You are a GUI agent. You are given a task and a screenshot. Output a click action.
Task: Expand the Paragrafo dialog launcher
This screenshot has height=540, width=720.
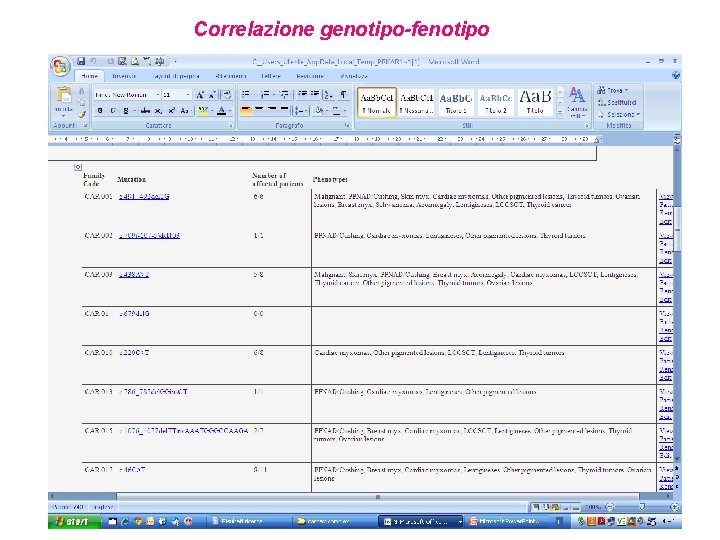(x=347, y=125)
